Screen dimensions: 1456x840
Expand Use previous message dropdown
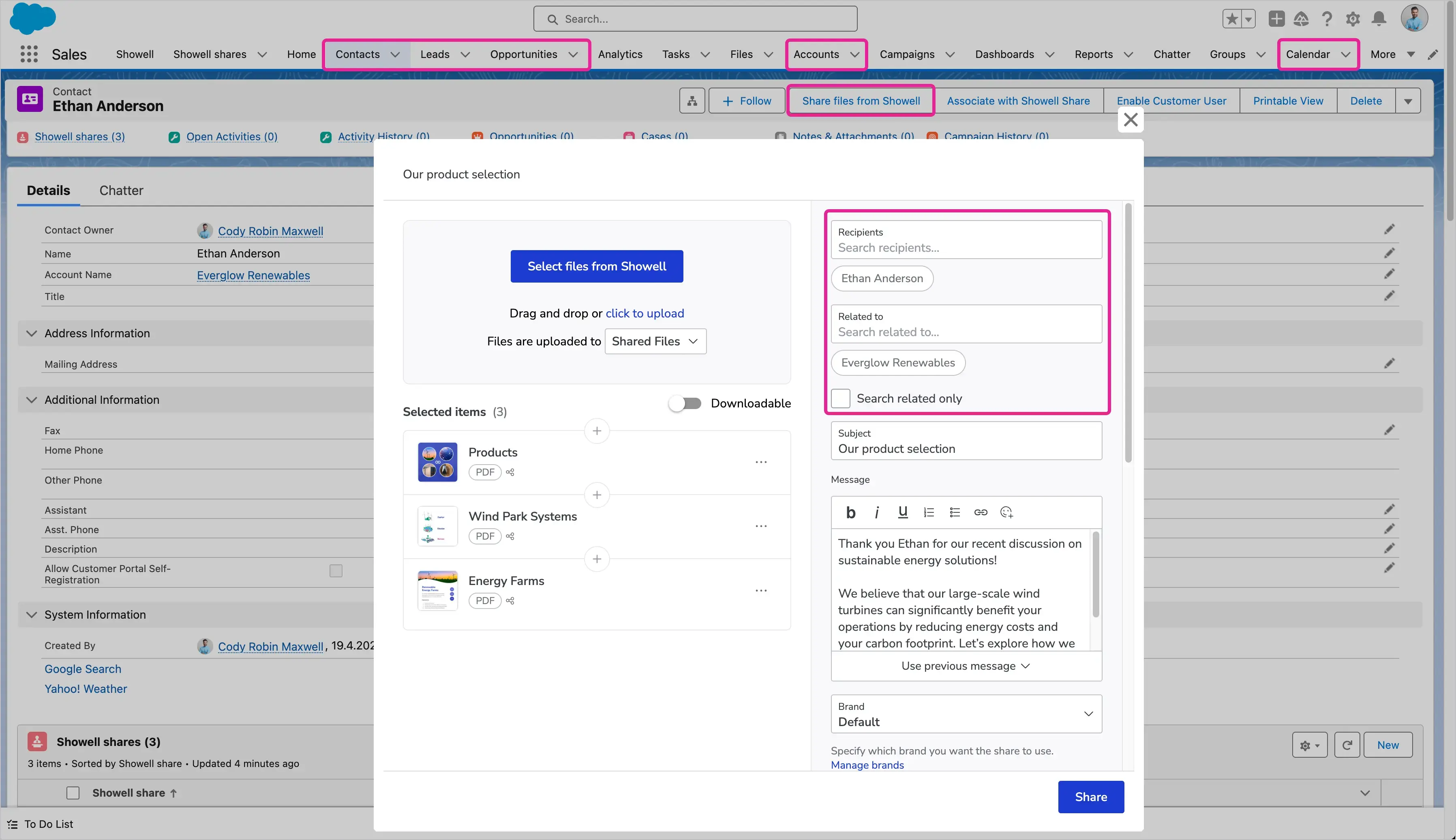tap(966, 666)
